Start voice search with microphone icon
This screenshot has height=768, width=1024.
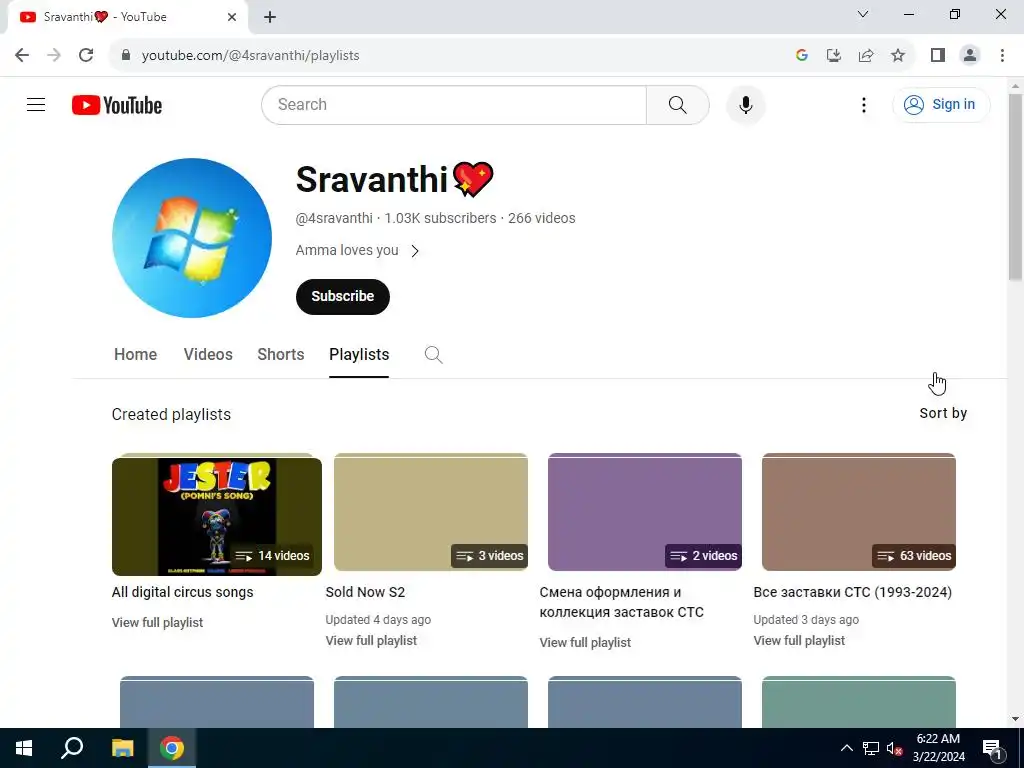[x=745, y=104]
